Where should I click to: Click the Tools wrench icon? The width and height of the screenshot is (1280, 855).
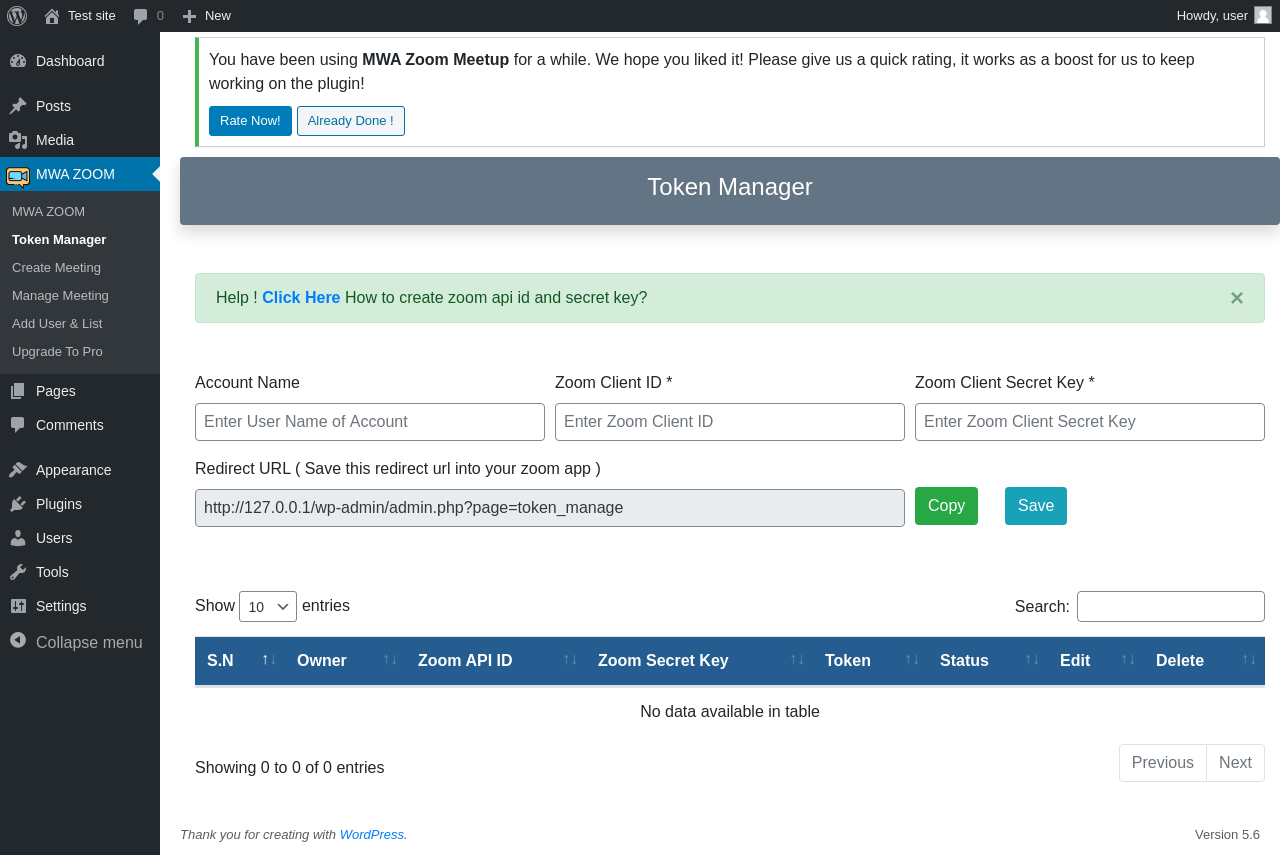tap(18, 572)
